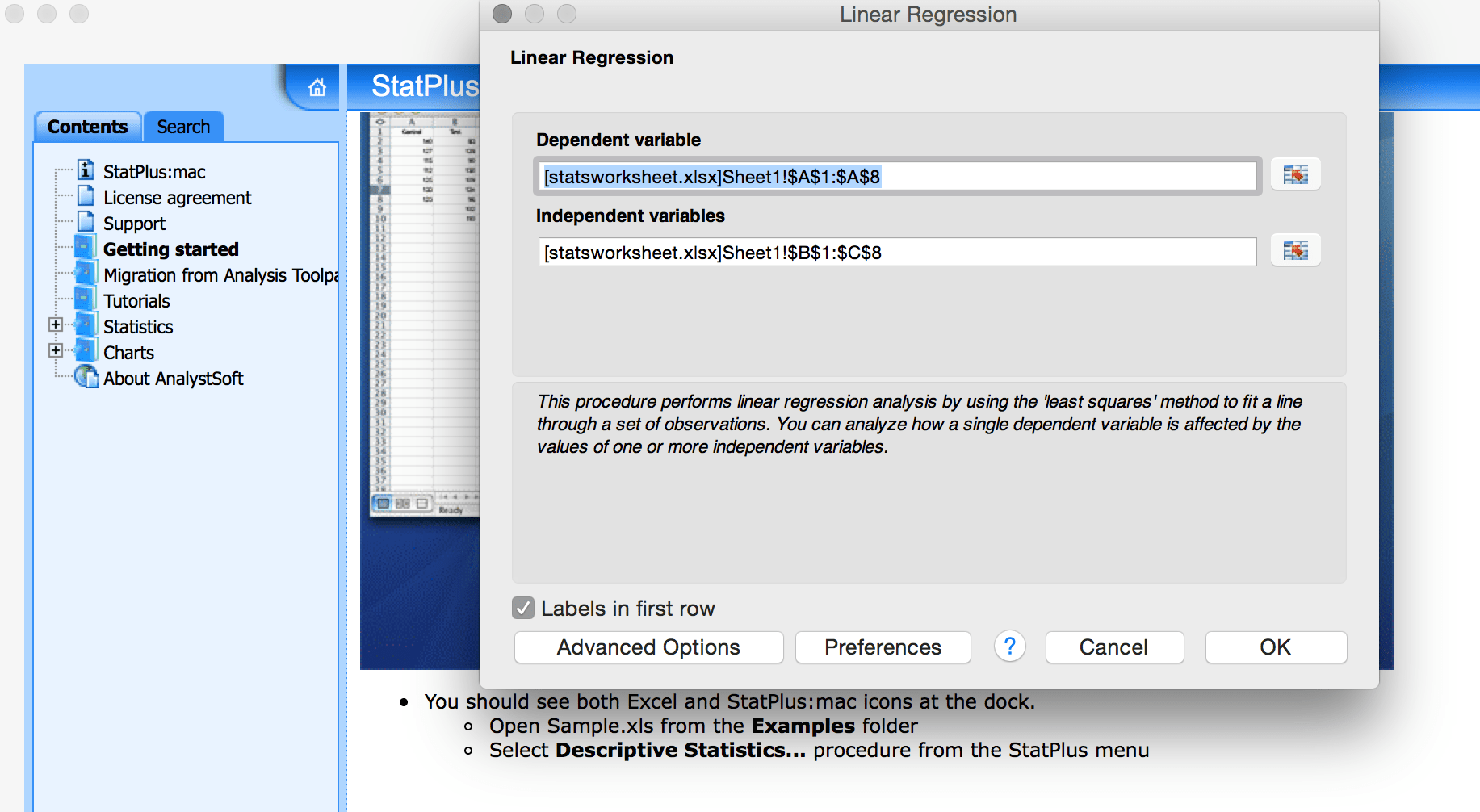Expand the Statistics tree node
Screen dimensions: 1480x812
(56, 324)
